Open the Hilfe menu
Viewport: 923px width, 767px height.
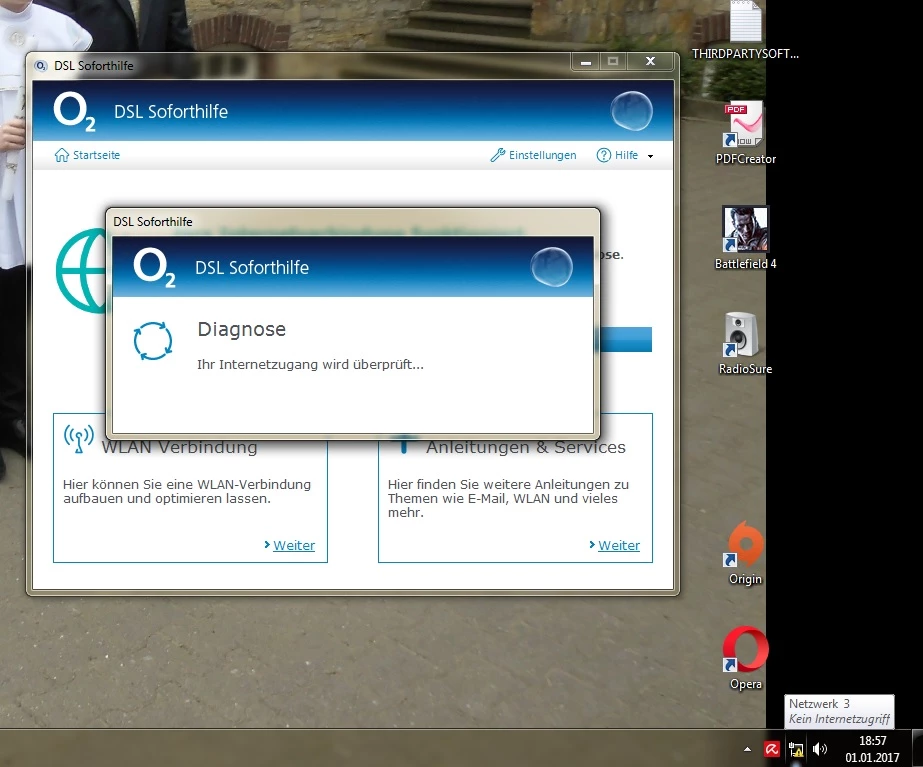pyautogui.click(x=617, y=155)
